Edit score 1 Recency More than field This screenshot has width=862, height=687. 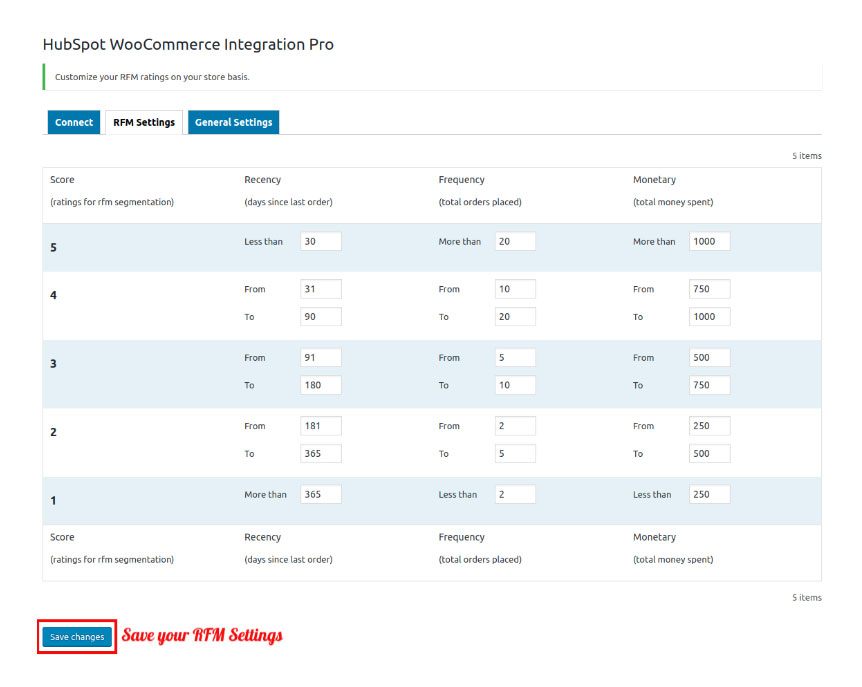point(321,494)
